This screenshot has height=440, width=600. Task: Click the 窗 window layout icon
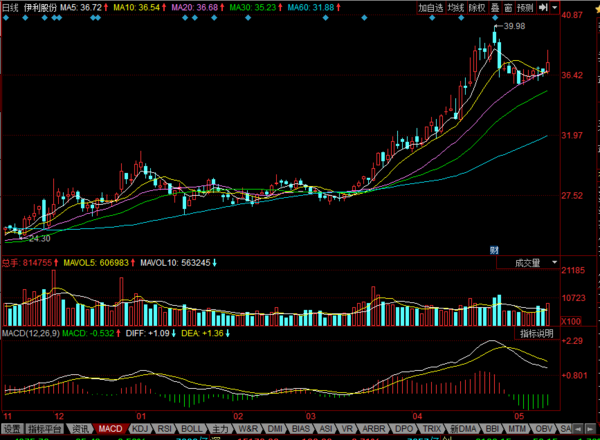coord(508,6)
